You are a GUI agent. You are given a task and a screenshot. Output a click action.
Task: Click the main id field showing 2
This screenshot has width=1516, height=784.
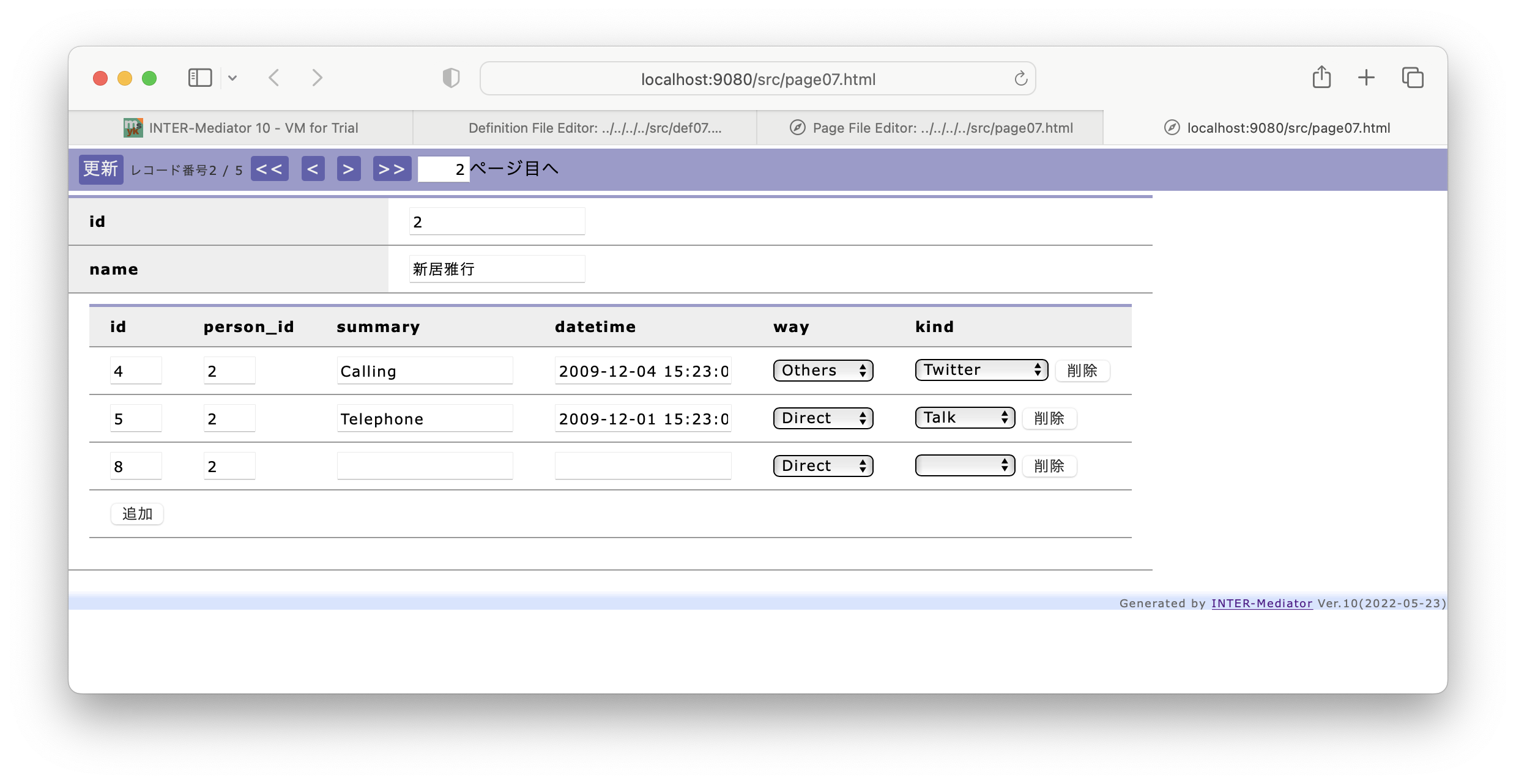pos(497,221)
